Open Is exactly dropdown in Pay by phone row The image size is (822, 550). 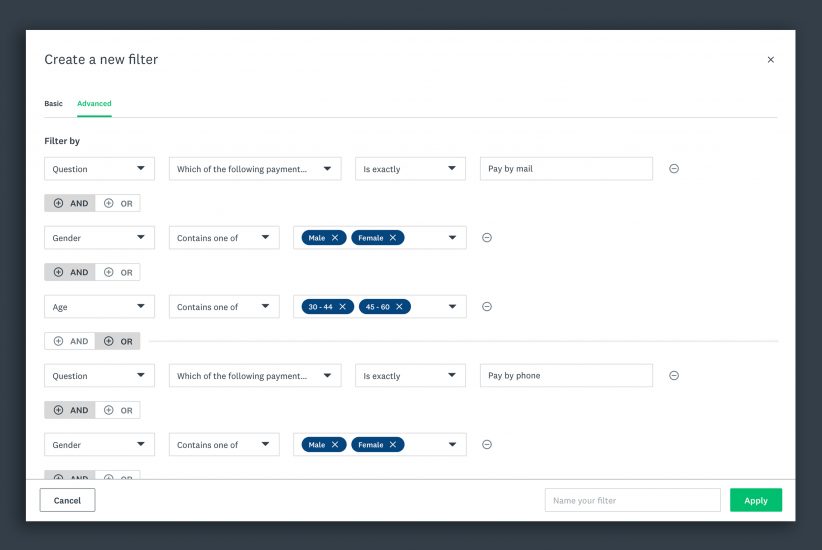click(410, 375)
